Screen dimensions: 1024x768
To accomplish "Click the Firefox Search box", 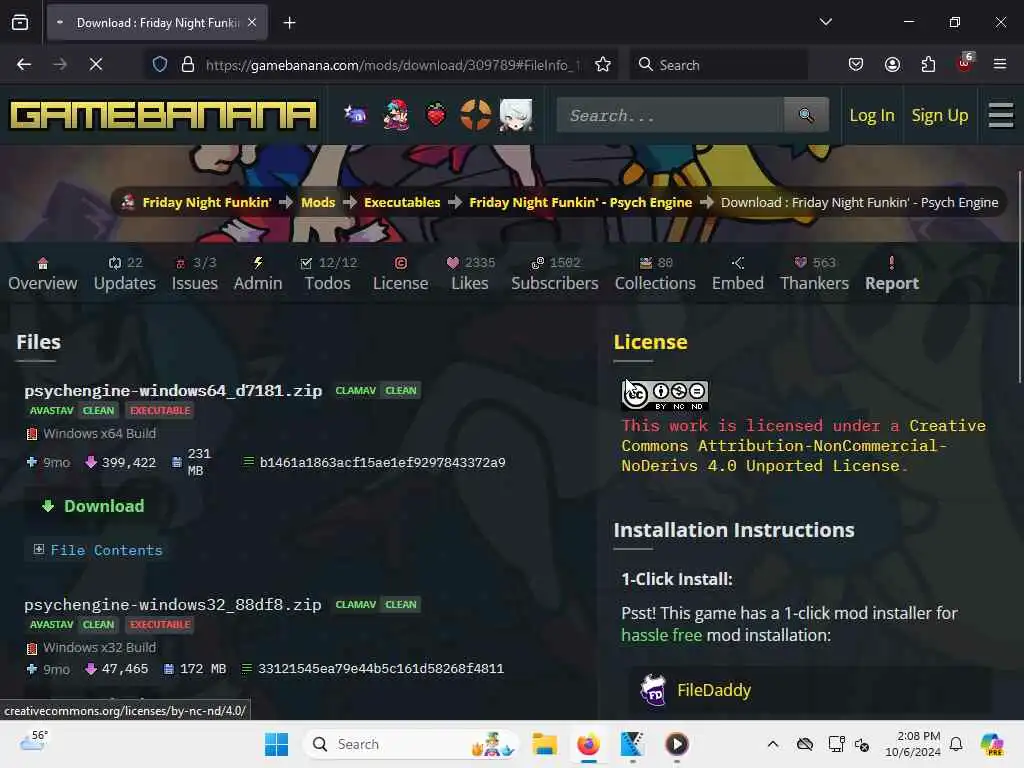I will pyautogui.click(x=718, y=64).
